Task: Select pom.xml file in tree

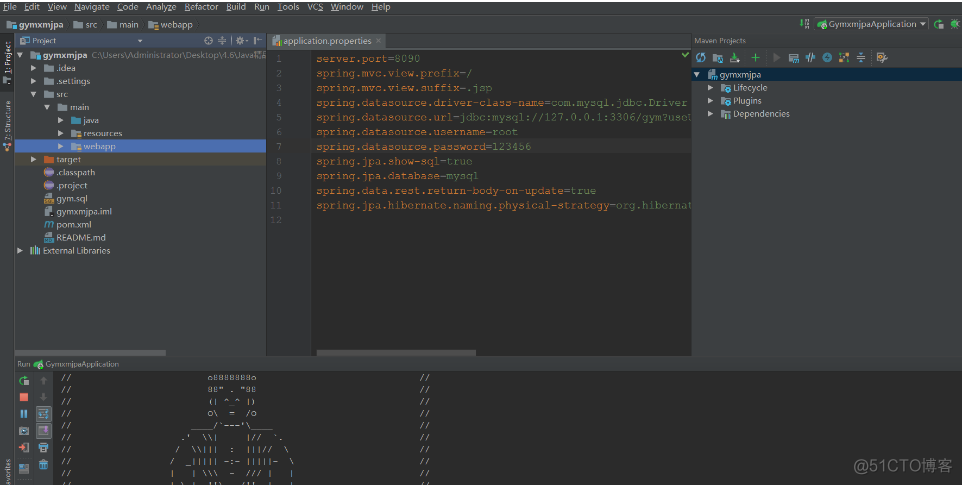Action: pyautogui.click(x=68, y=225)
